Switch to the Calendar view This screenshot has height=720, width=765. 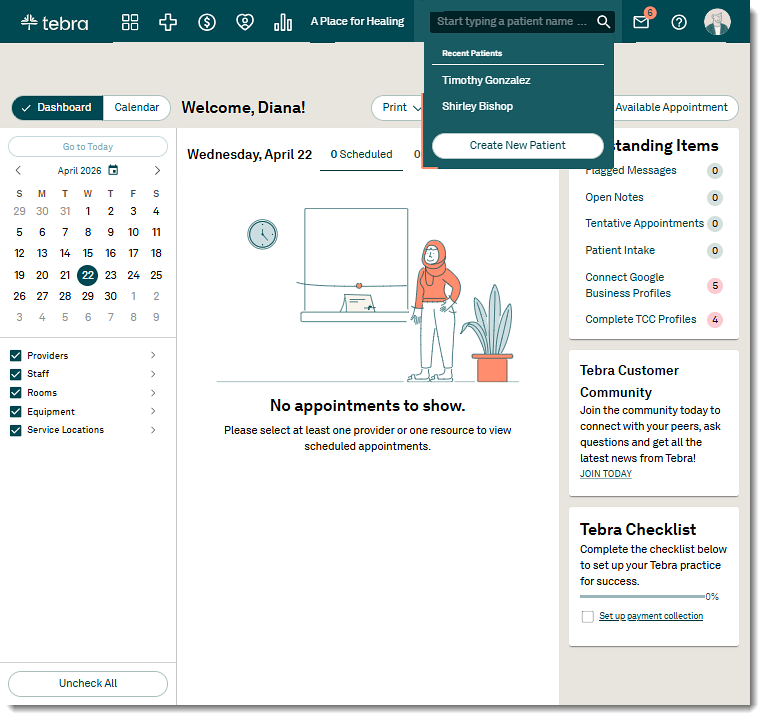coord(137,107)
